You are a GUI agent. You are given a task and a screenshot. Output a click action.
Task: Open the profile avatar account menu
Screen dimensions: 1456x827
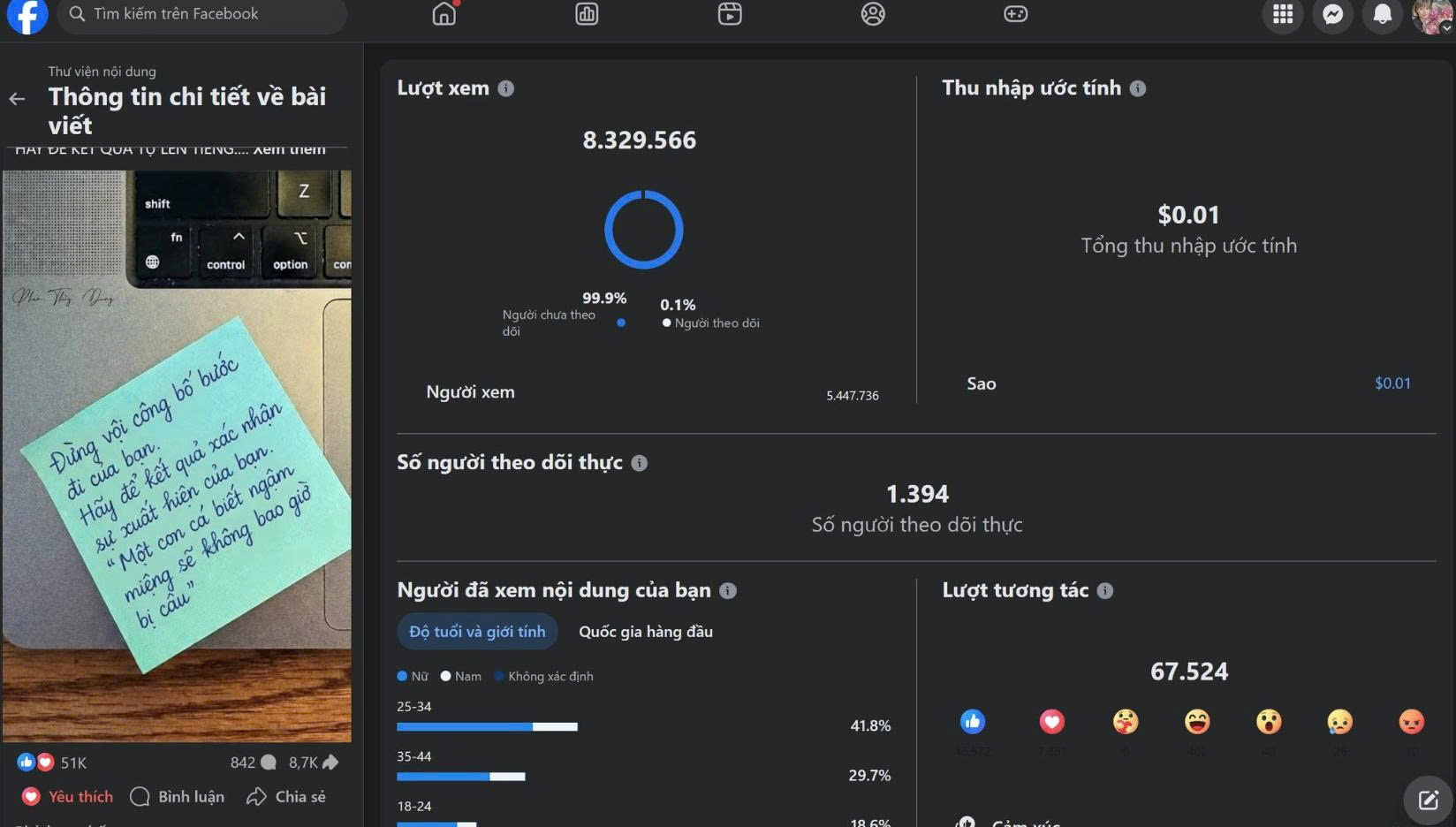(1431, 15)
